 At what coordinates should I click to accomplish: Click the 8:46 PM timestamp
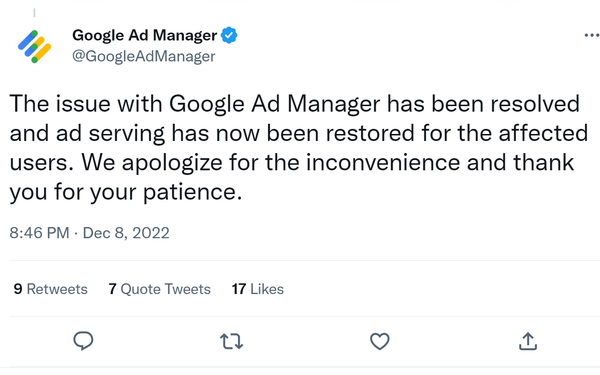pos(39,233)
